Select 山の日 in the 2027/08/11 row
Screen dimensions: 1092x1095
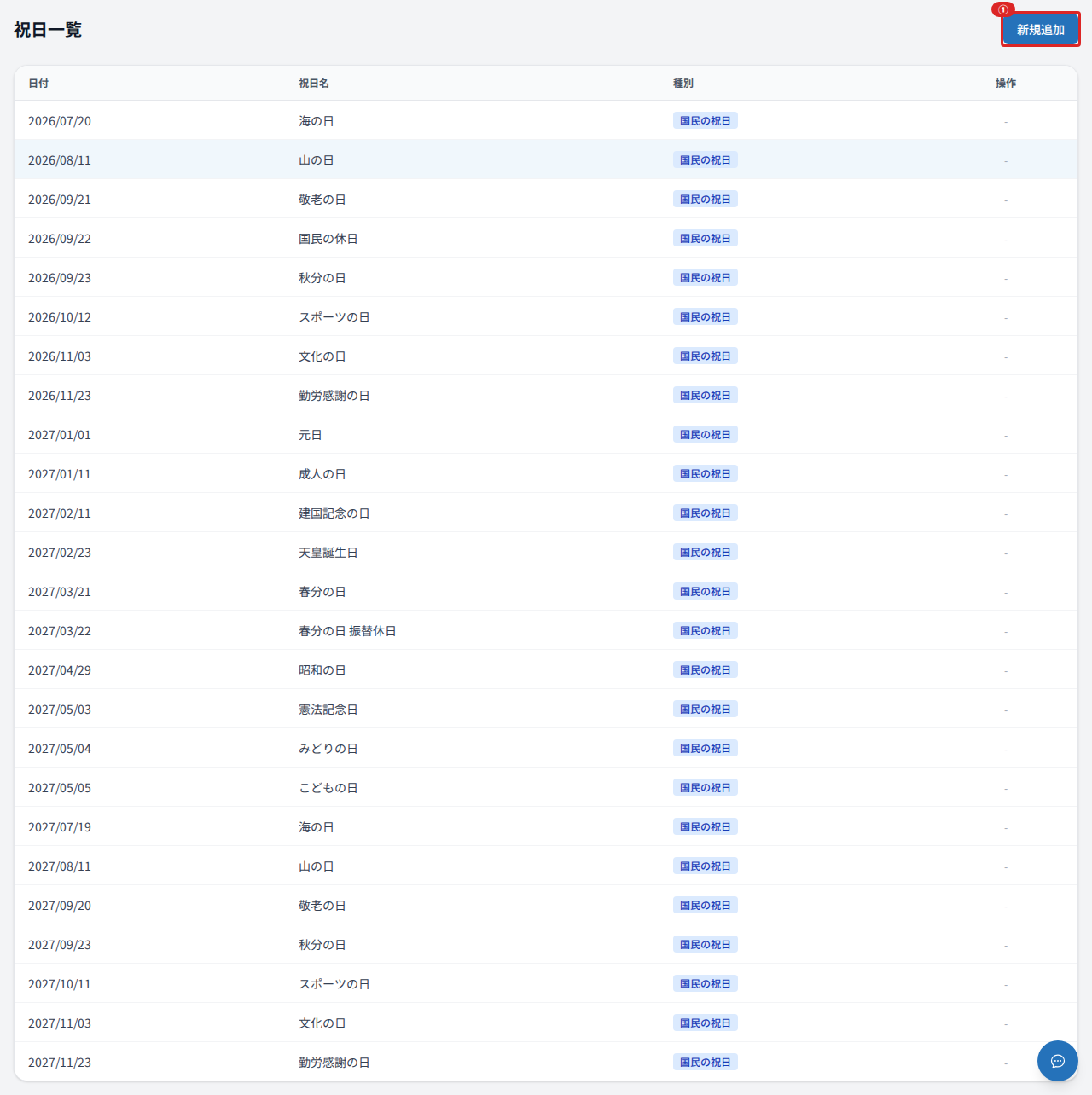(317, 866)
